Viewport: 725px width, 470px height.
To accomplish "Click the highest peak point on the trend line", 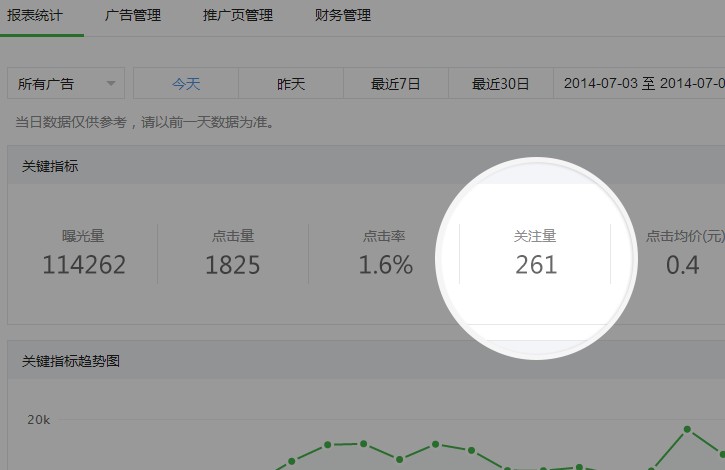I will pos(687,430).
